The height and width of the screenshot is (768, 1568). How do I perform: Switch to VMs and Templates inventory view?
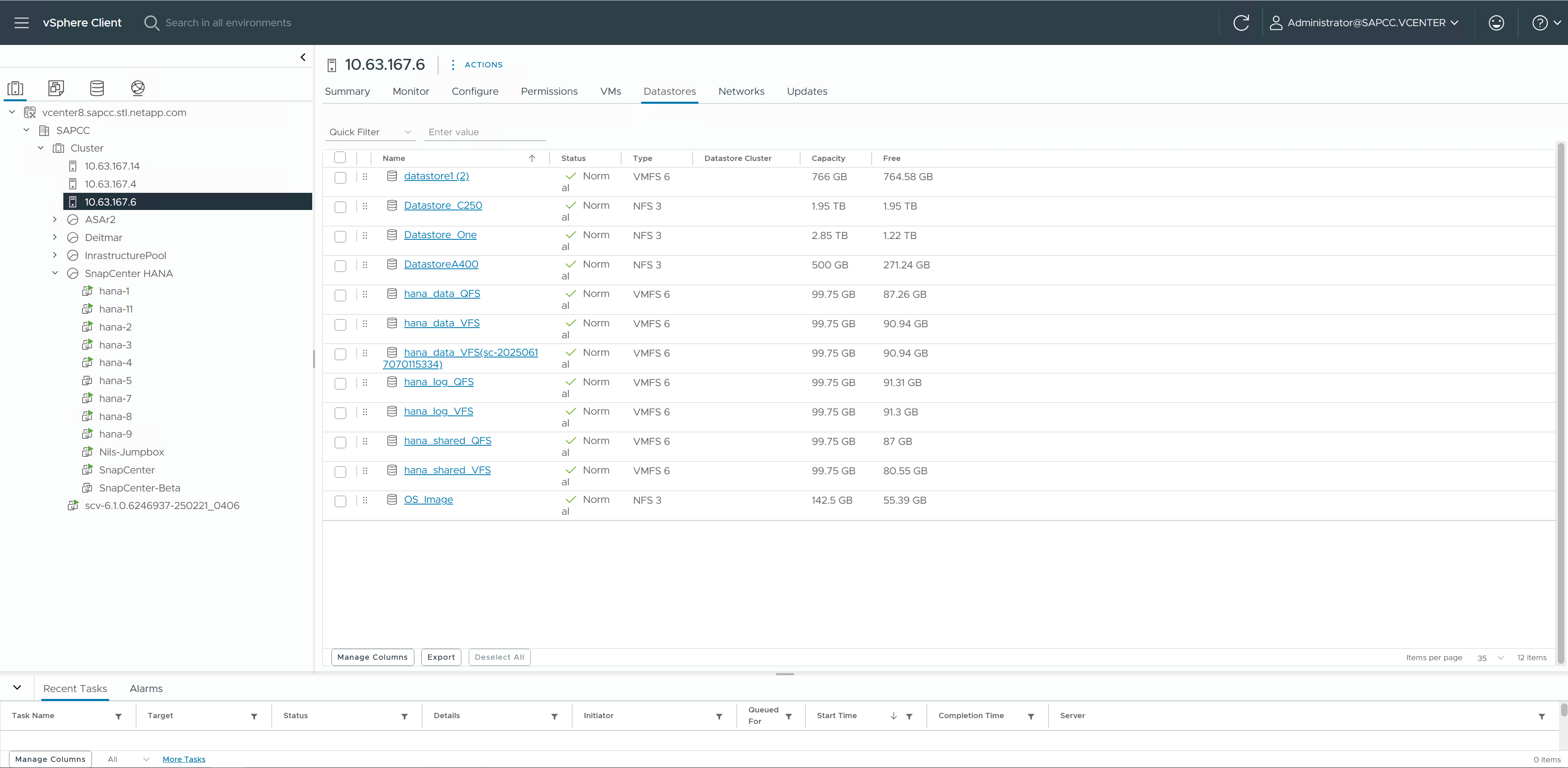click(x=56, y=88)
